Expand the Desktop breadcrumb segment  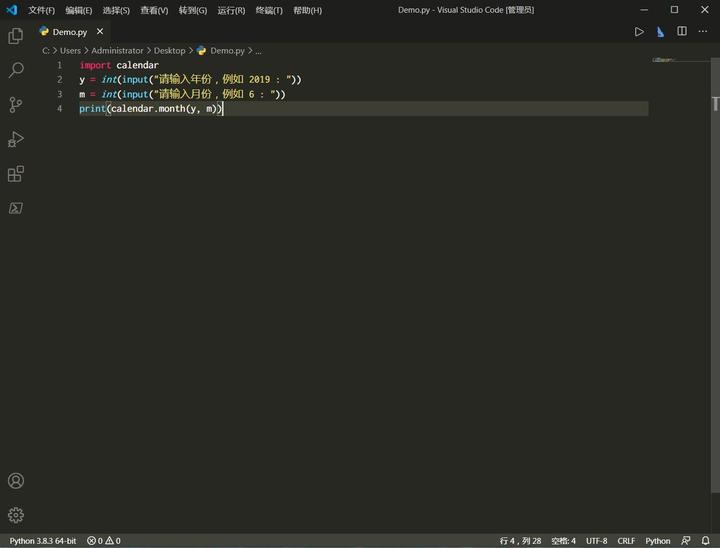[169, 51]
